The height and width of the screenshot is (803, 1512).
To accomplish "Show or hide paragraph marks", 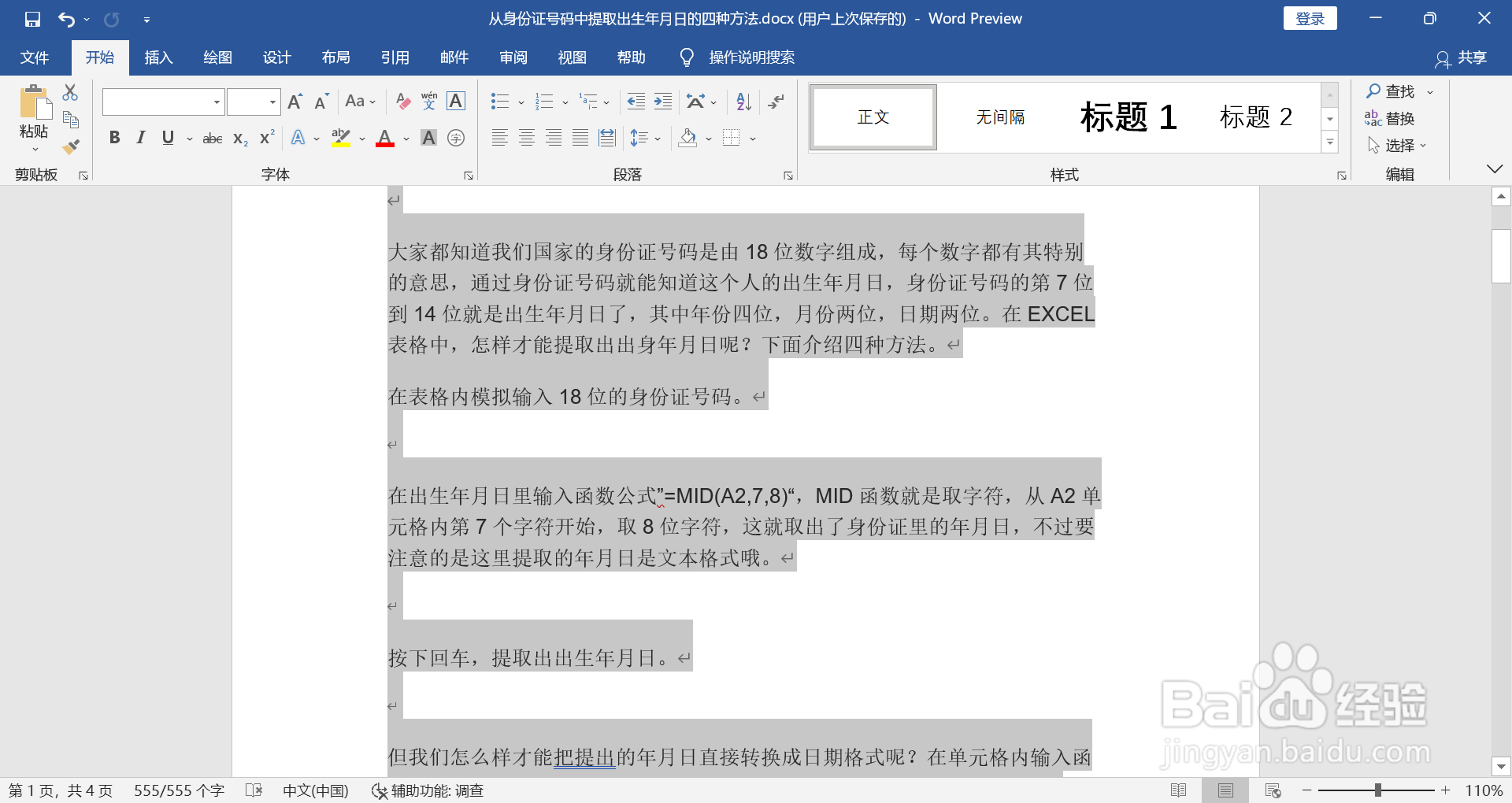I will tap(776, 102).
